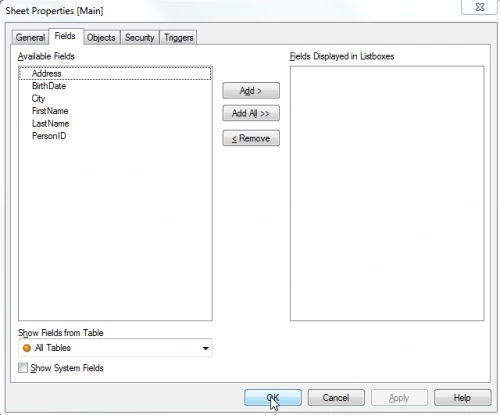Confirm with the OK button
The width and height of the screenshot is (500, 415).
pyautogui.click(x=273, y=398)
